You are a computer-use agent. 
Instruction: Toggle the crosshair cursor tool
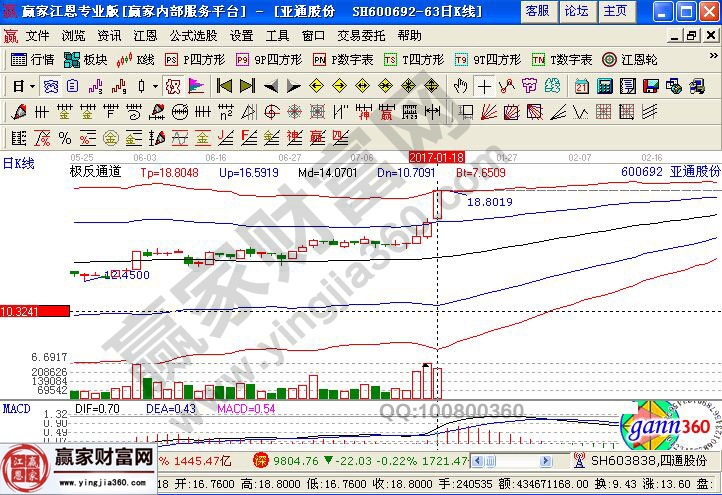pos(484,86)
